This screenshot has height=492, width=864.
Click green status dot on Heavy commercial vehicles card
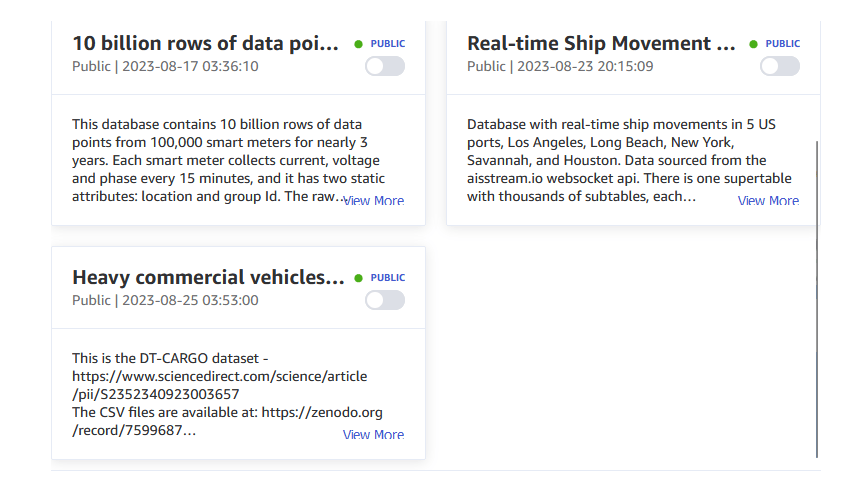[x=359, y=278]
